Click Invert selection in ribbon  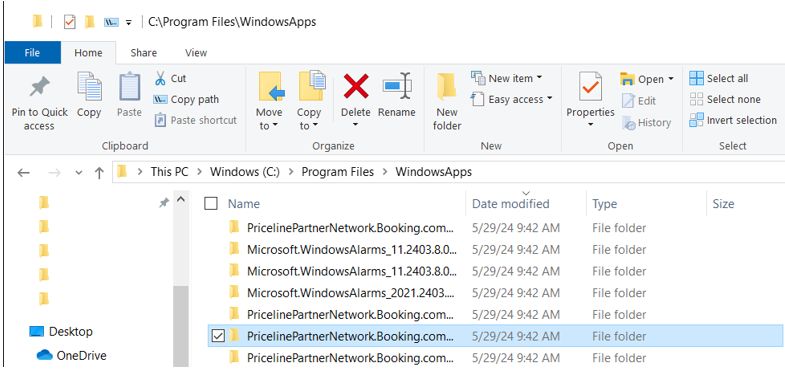pos(733,120)
